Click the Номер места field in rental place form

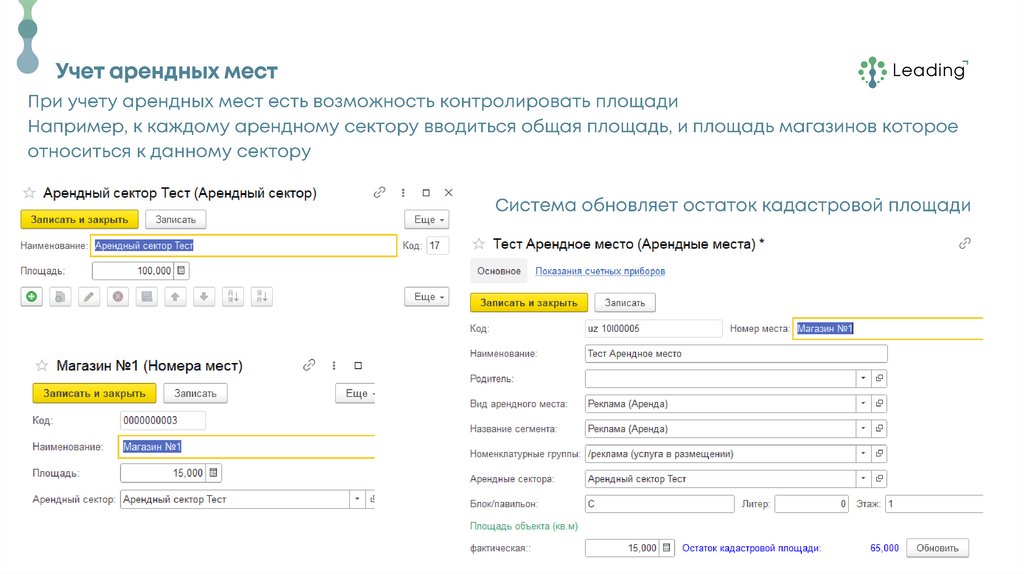coord(888,328)
